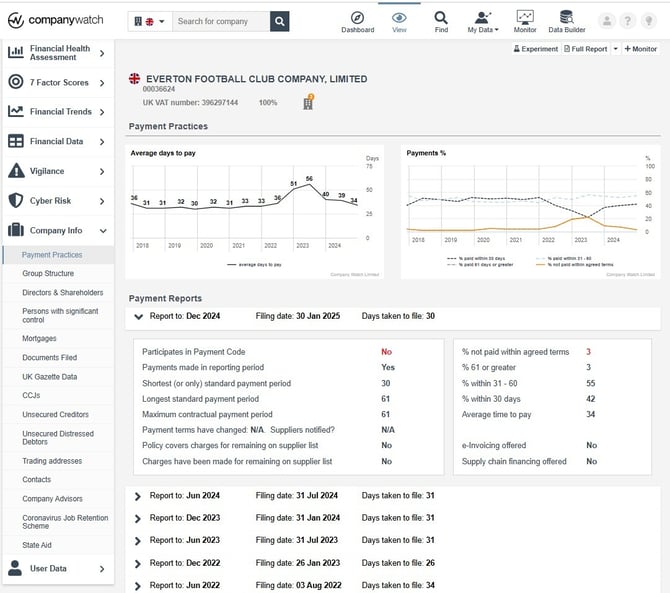This screenshot has width=670, height=593.
Task: Expand the User Data chevron
Action: [x=102, y=569]
